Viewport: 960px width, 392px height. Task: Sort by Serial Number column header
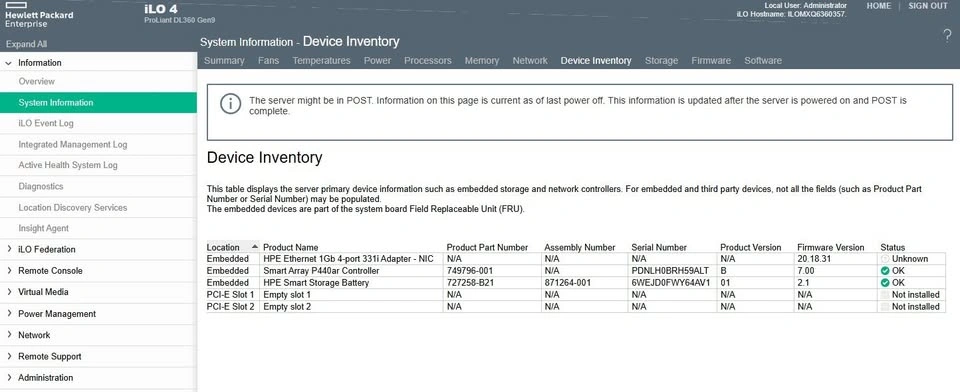pos(659,247)
